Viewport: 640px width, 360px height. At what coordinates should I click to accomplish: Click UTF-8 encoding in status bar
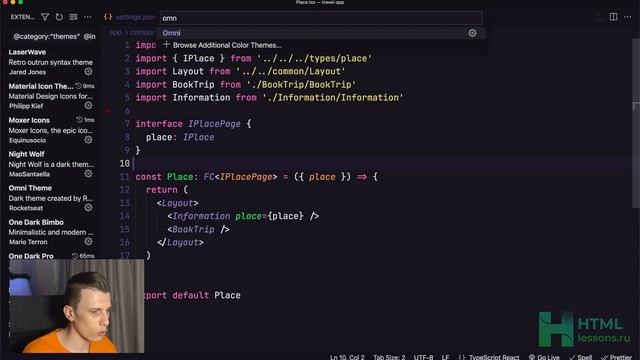coord(423,357)
